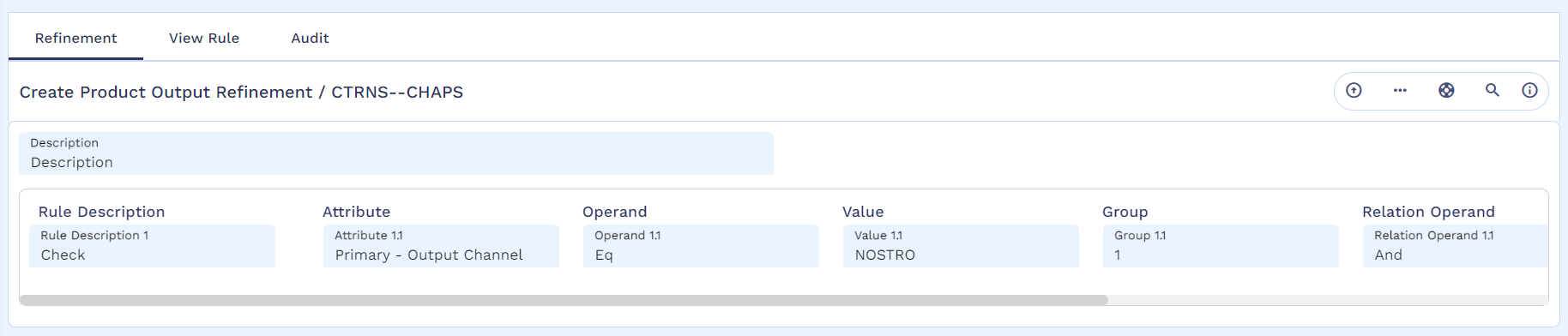Click the circled up-arrow commit icon
The height and width of the screenshot is (336, 1568).
(1354, 90)
